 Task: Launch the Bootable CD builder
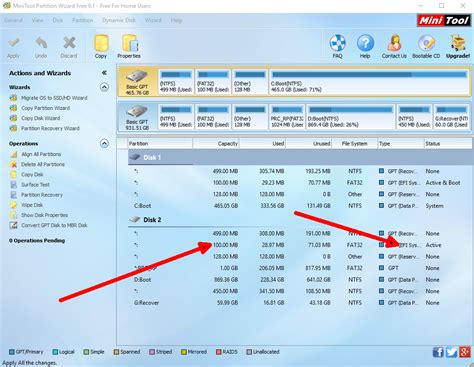(x=426, y=46)
